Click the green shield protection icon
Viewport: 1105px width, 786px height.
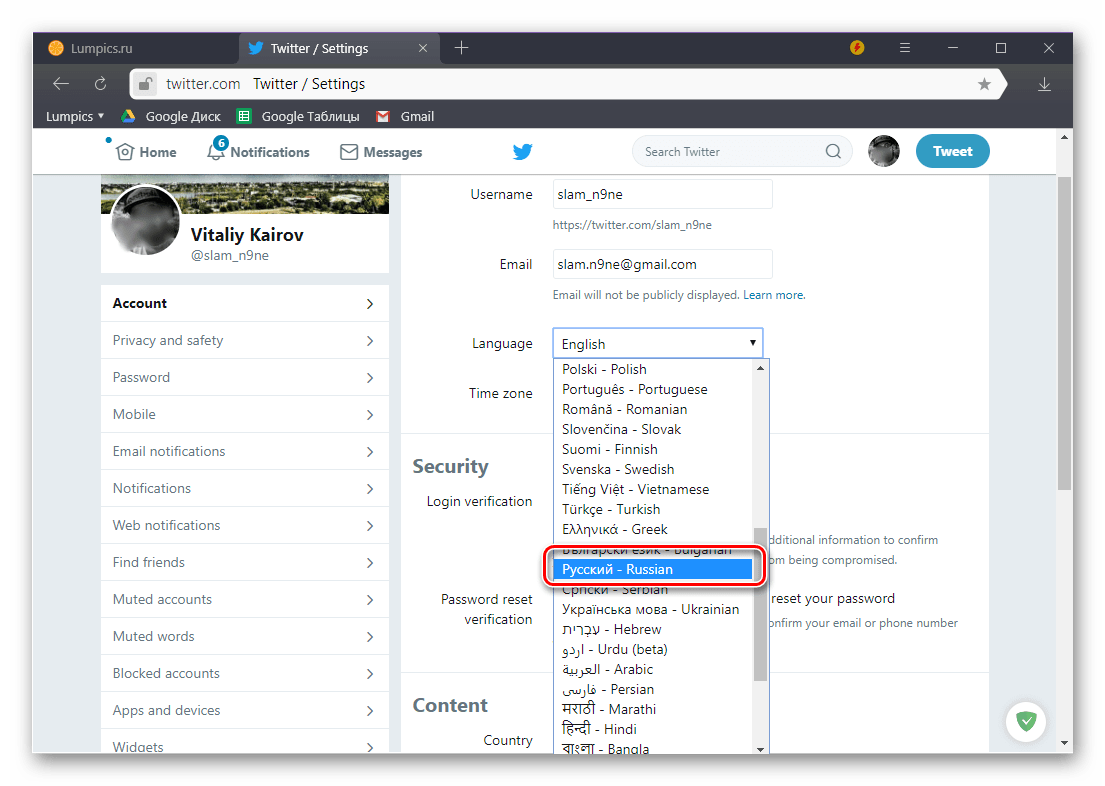coord(1025,720)
